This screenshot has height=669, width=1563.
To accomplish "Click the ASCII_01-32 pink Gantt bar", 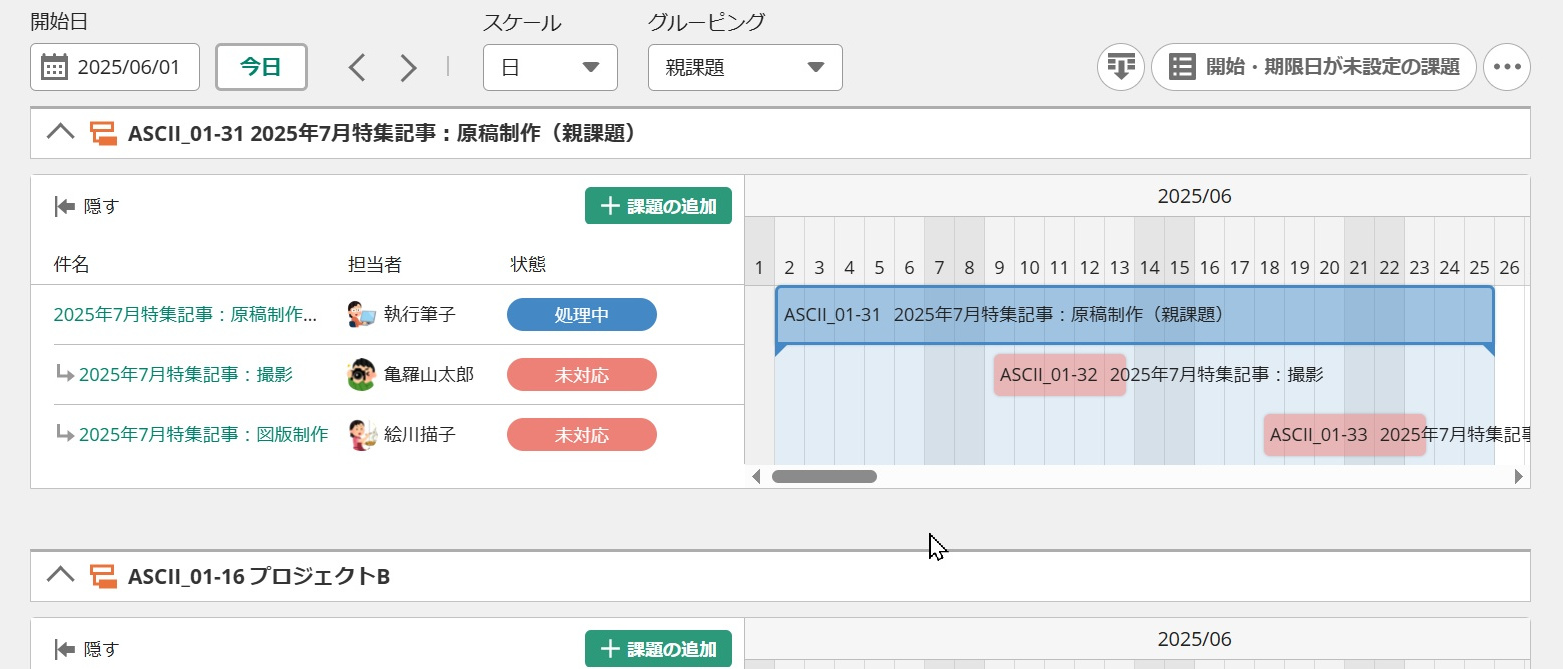I will (1059, 375).
